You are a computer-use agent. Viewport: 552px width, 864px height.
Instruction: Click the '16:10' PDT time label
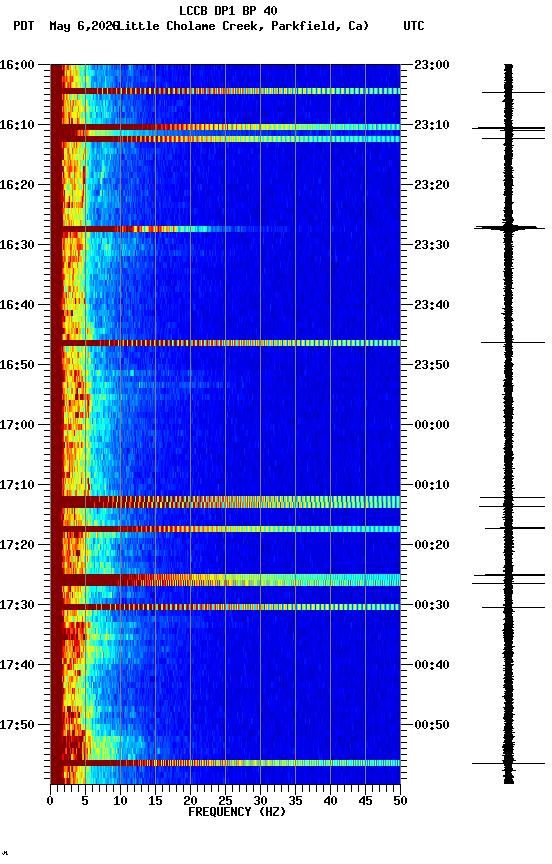(17, 125)
